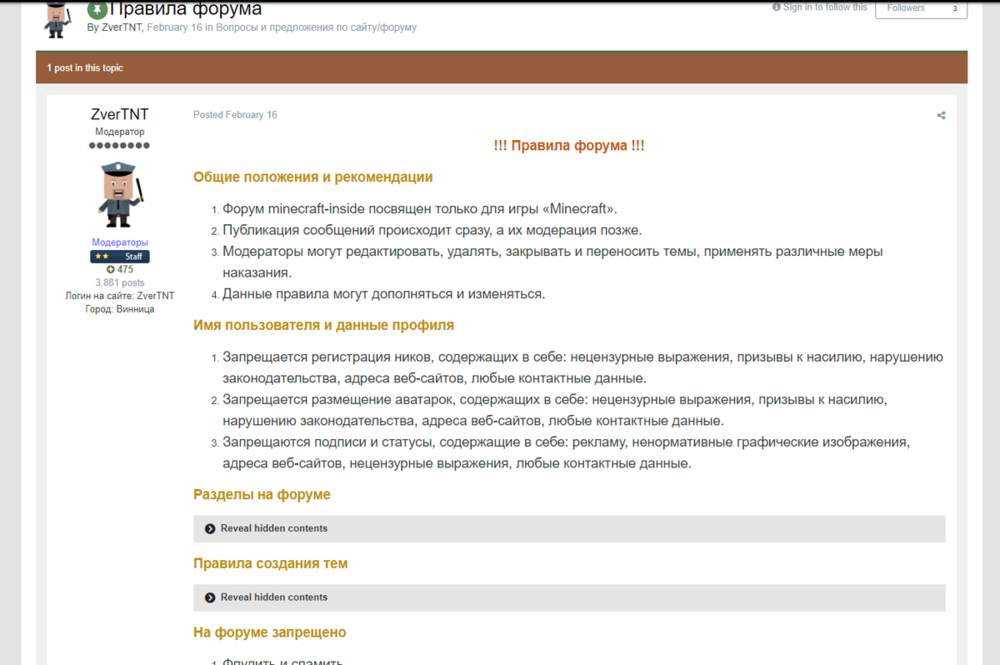Click the heading Правила создания тем
Image resolution: width=1000 pixels, height=665 pixels.
click(x=270, y=564)
